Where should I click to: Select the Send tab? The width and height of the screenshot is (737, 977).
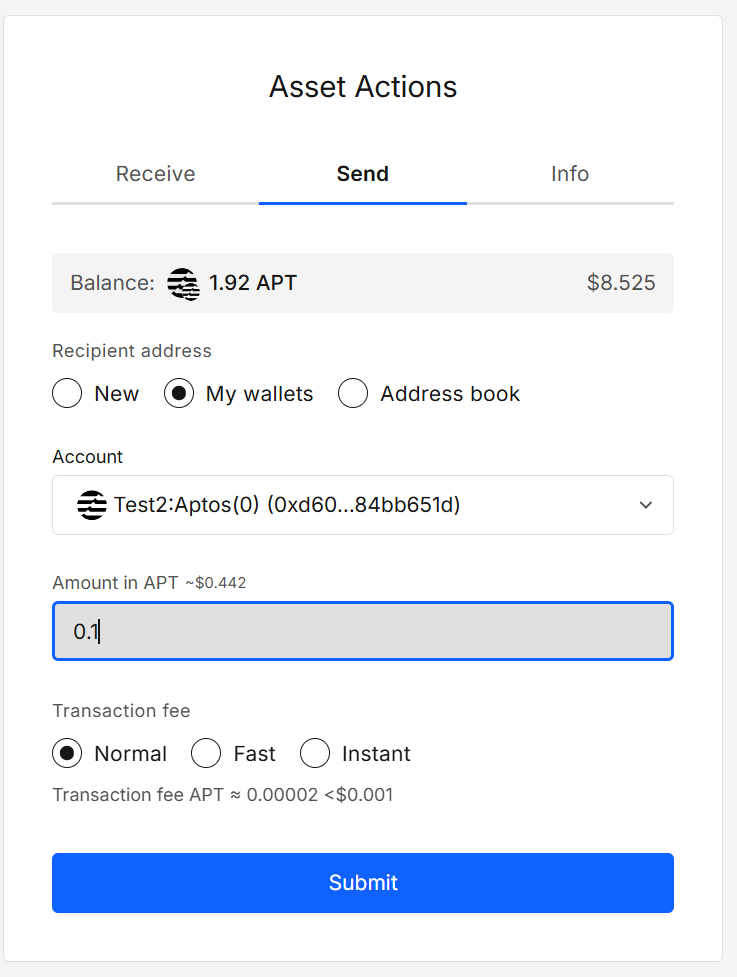tap(362, 174)
